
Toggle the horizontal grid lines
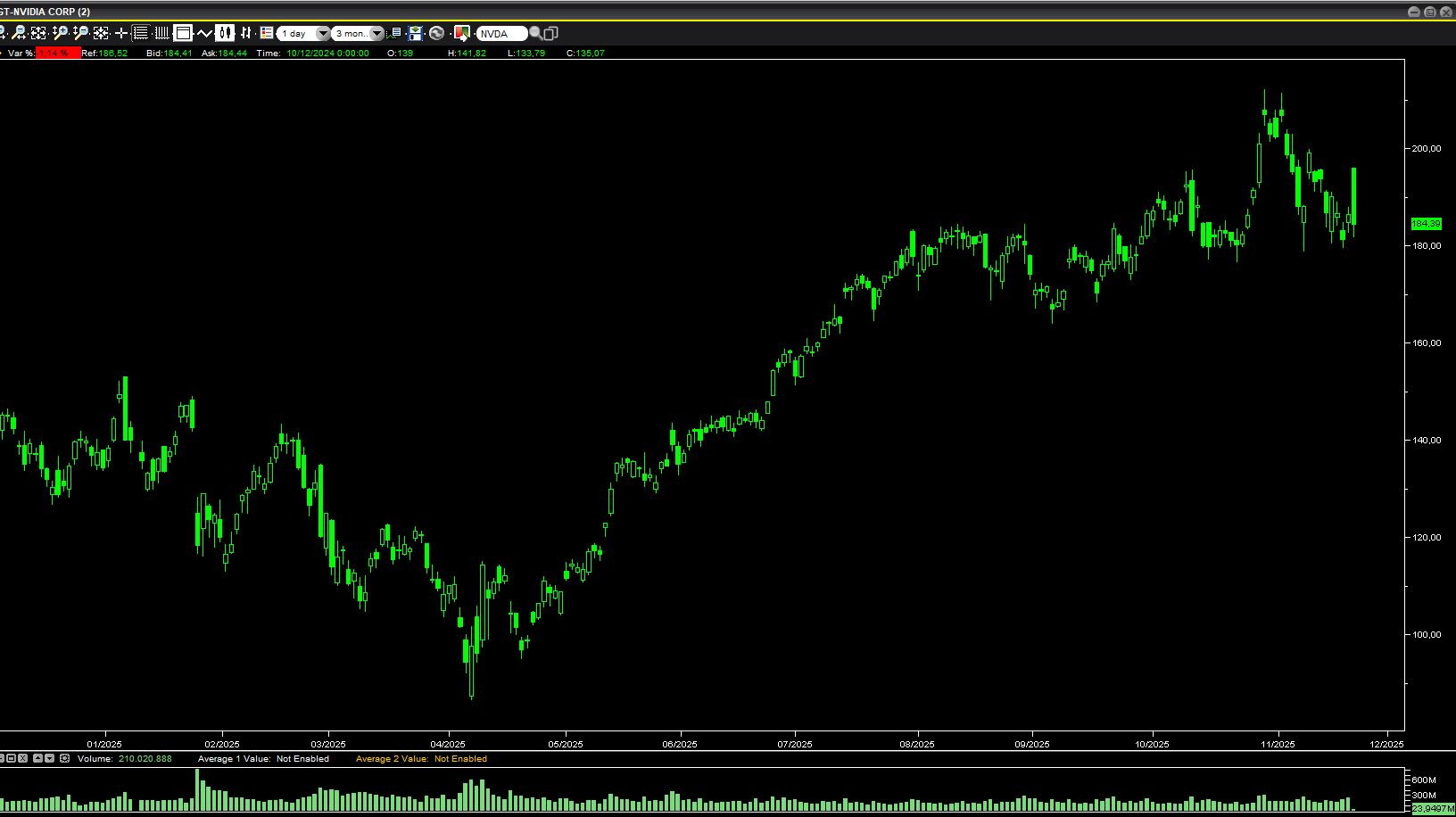(x=141, y=33)
